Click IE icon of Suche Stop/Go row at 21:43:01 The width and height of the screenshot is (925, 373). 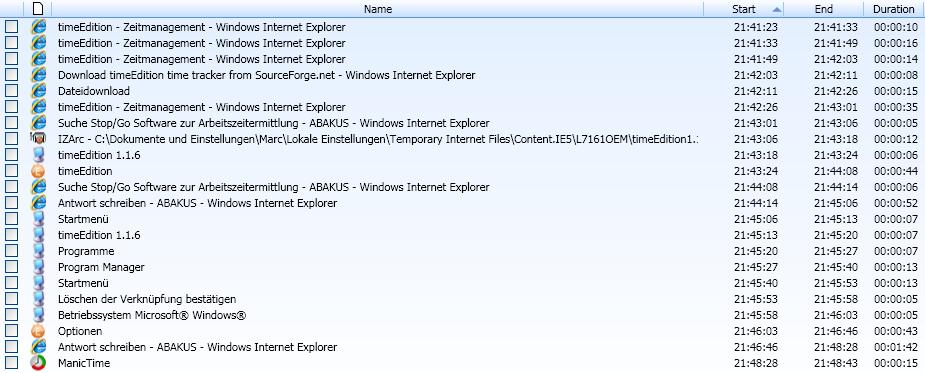38,122
